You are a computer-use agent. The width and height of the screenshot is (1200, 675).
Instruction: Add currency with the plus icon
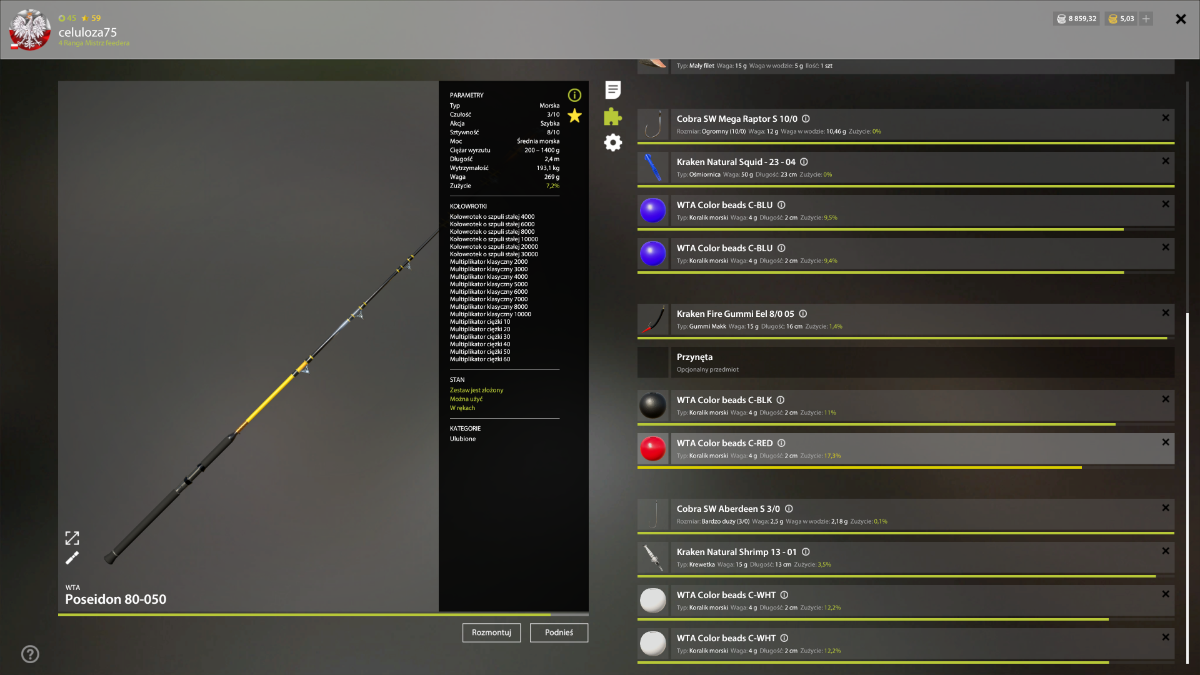(x=1146, y=18)
